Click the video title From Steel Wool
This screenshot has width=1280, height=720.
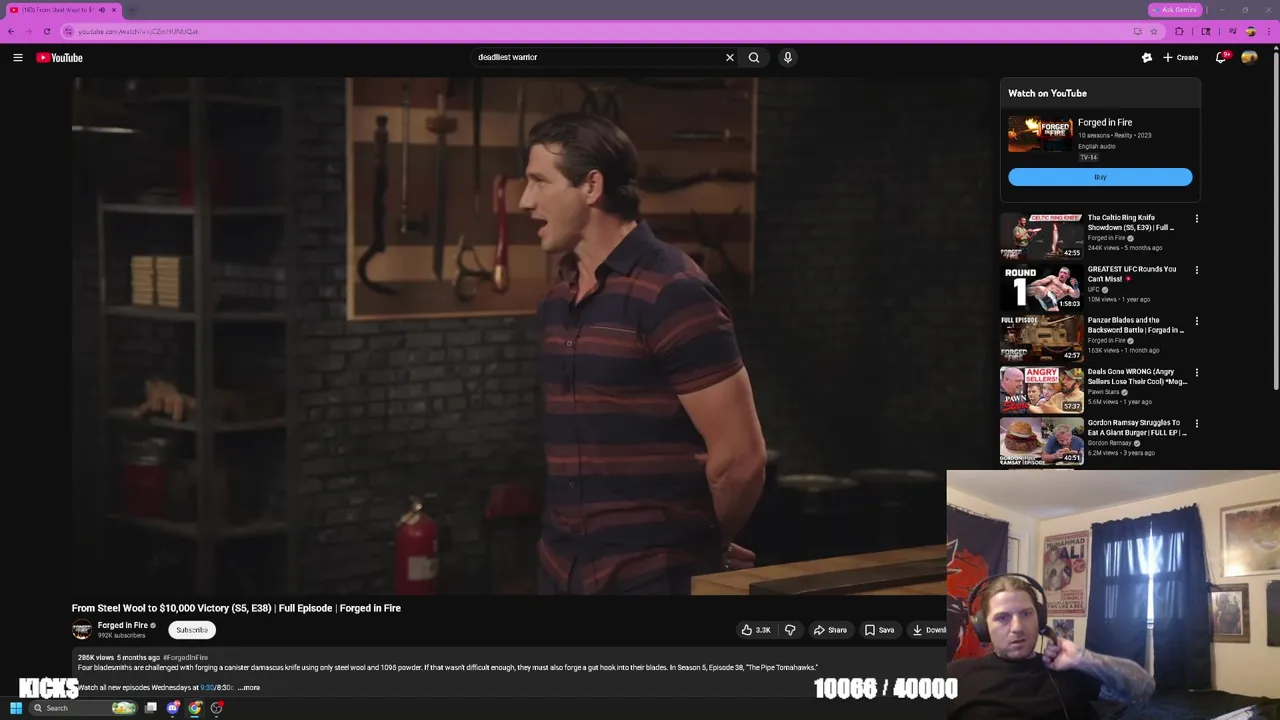tap(236, 608)
